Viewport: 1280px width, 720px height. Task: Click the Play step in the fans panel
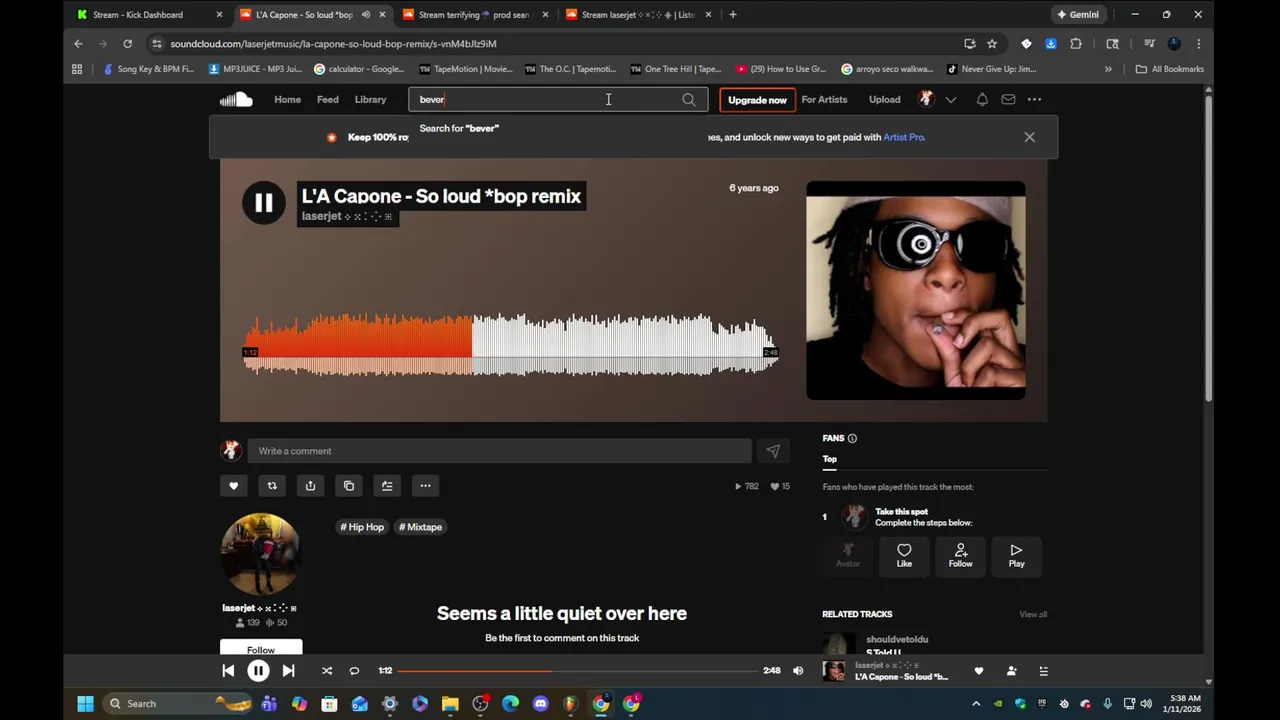click(x=1016, y=555)
